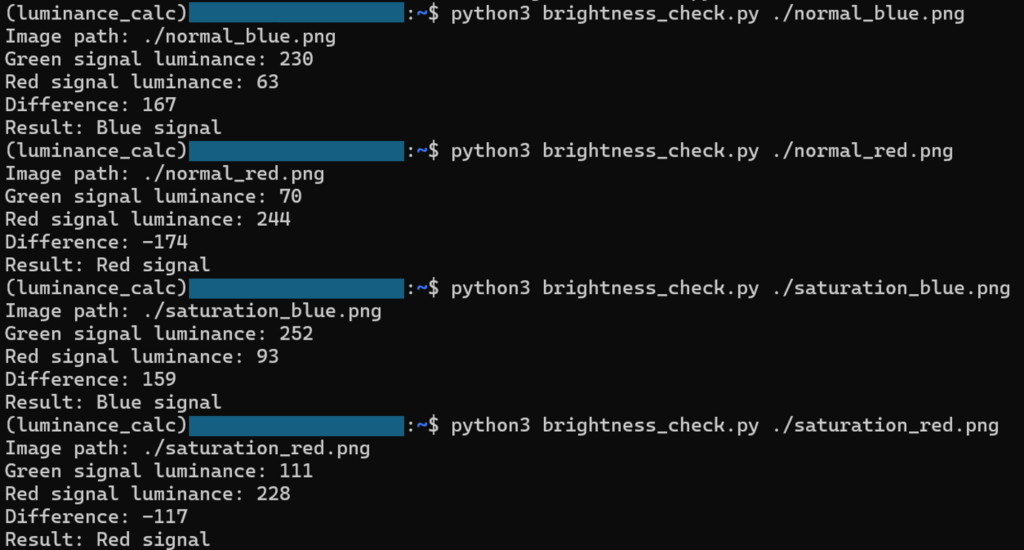Image resolution: width=1024 pixels, height=550 pixels.
Task: Click the 'Difference: 159' line
Action: pos(91,380)
